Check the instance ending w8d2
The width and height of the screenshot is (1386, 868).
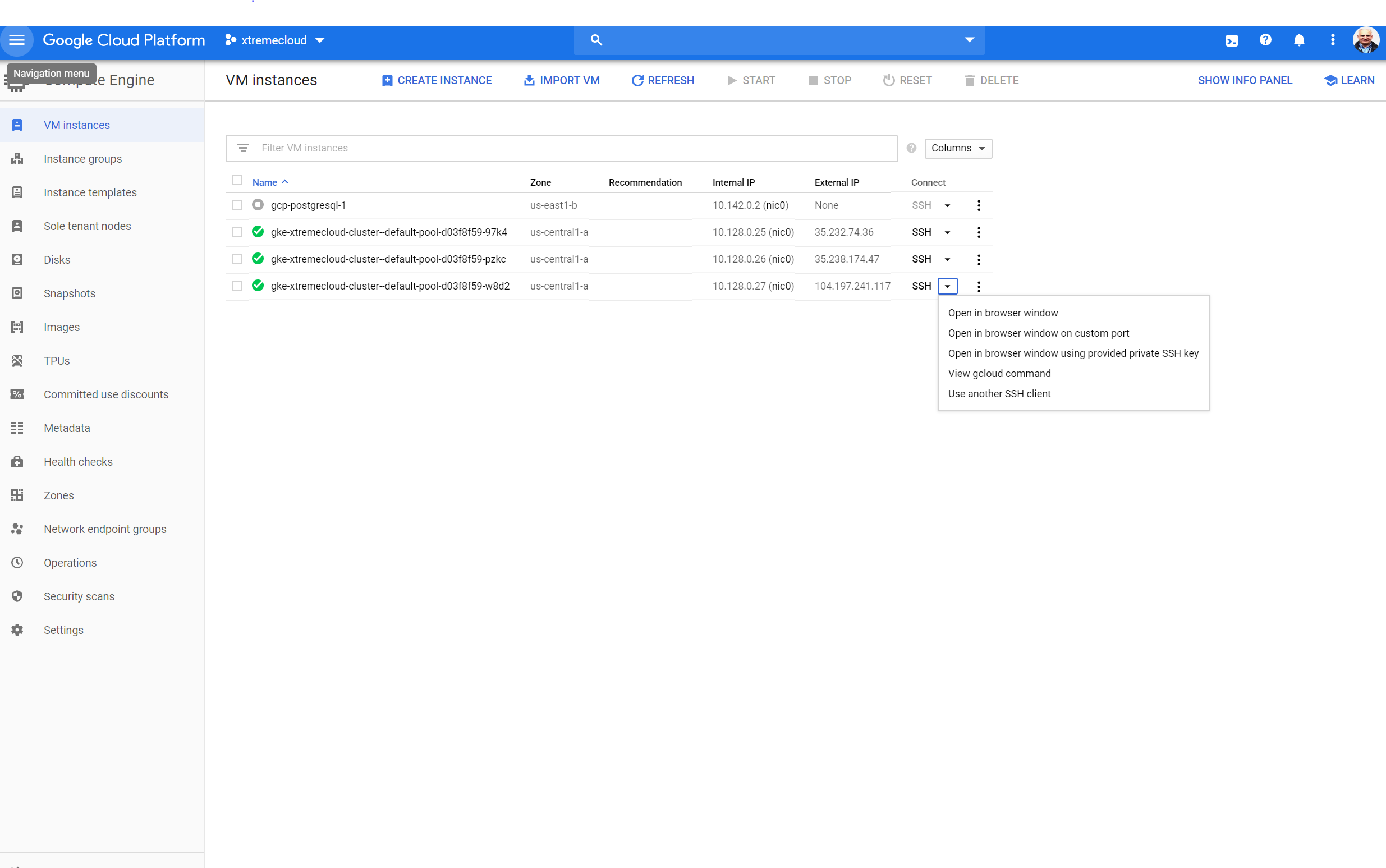[x=237, y=286]
